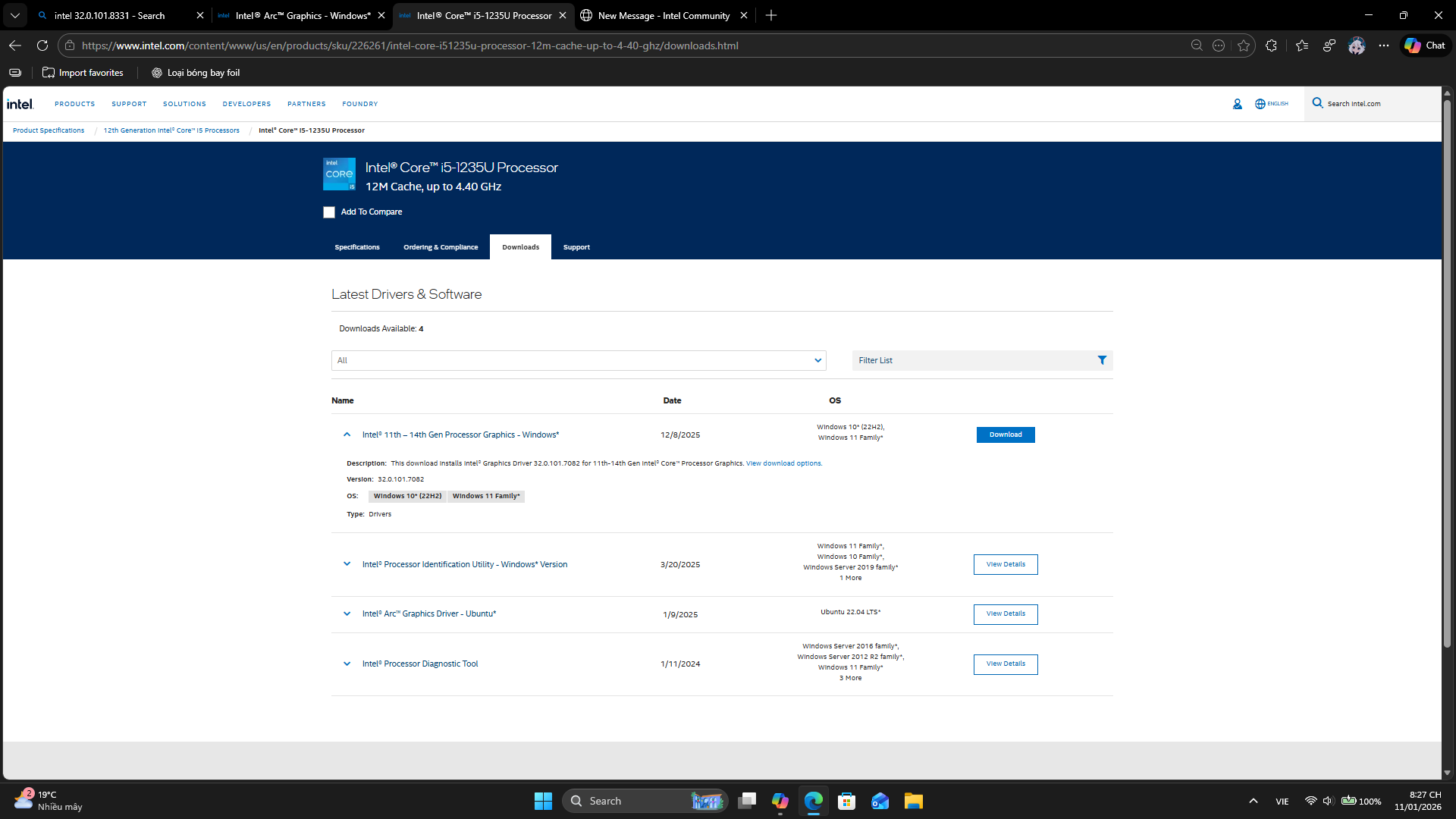1456x819 pixels.
Task: Open the Products menu in the Intel header
Action: click(x=74, y=104)
